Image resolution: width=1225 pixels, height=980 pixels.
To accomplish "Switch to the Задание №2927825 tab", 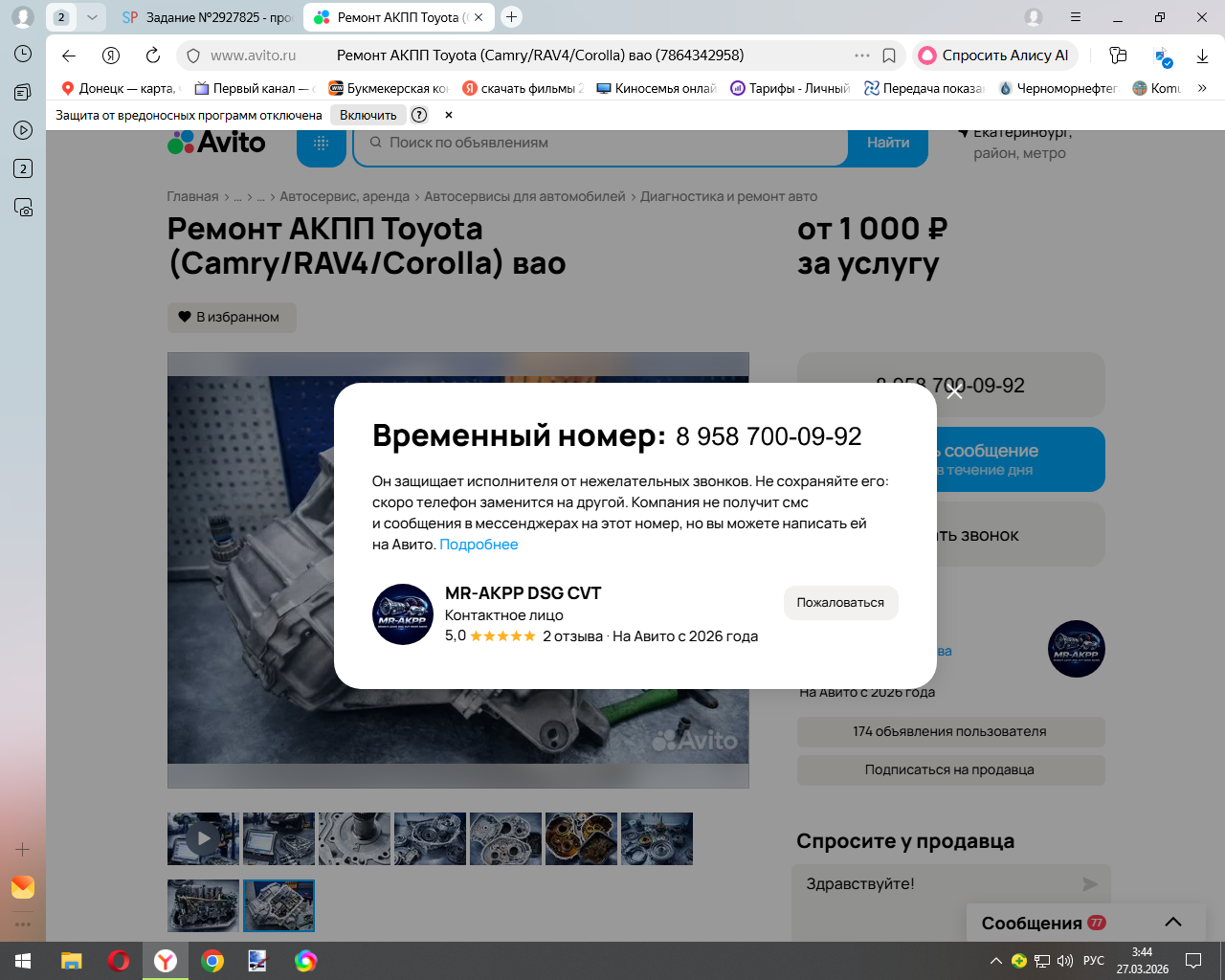I will (x=208, y=17).
